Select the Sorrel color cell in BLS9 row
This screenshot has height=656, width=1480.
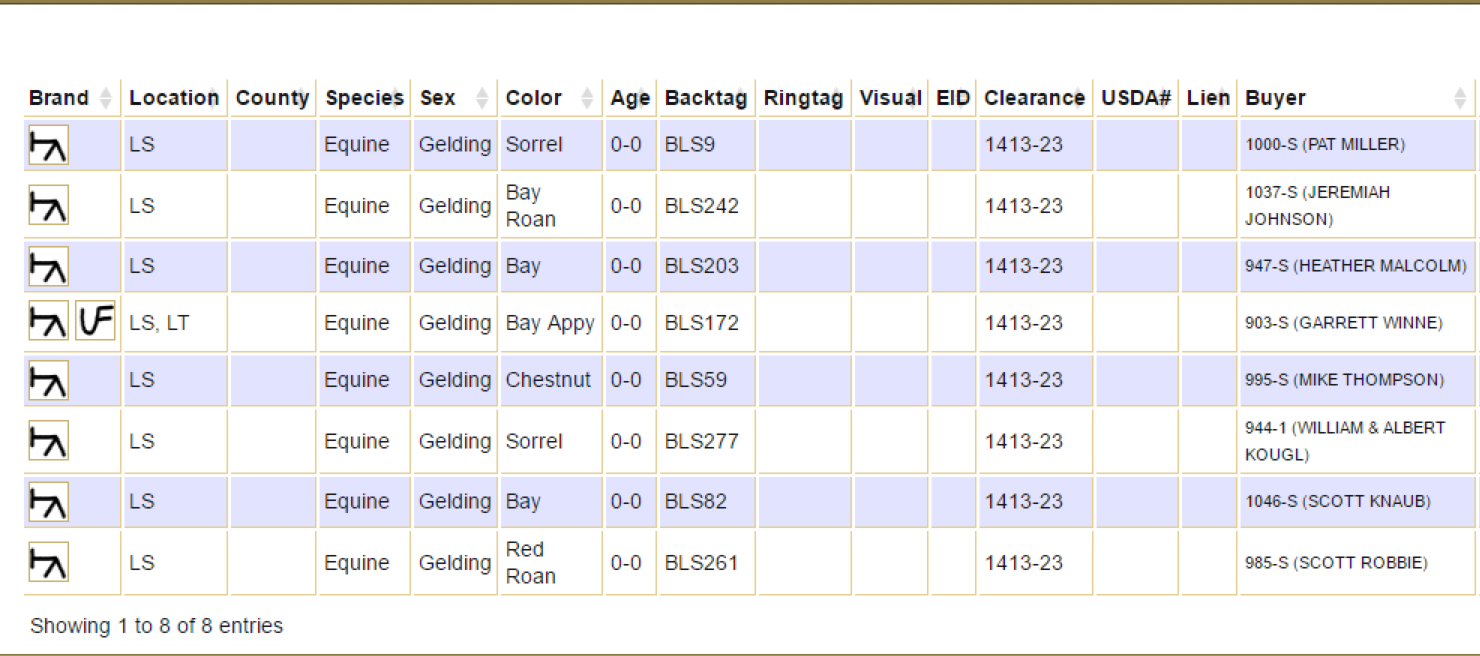(x=551, y=145)
